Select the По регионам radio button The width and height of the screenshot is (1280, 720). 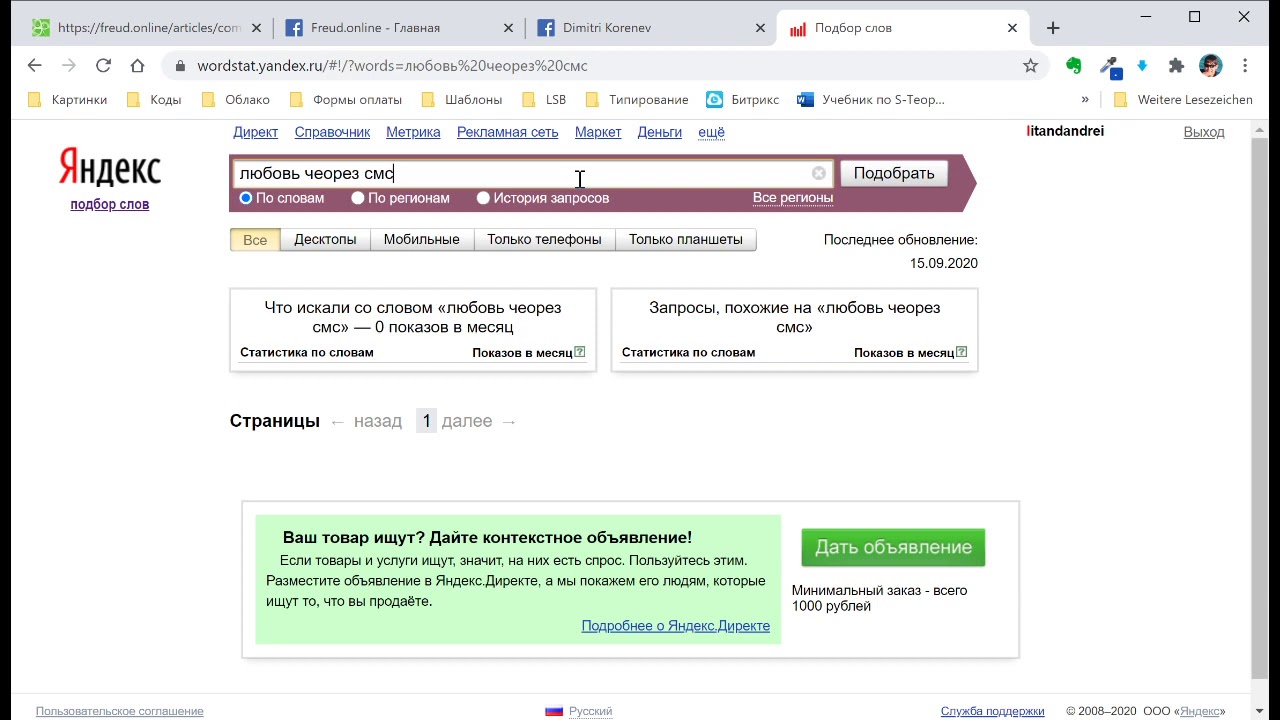[x=358, y=198]
